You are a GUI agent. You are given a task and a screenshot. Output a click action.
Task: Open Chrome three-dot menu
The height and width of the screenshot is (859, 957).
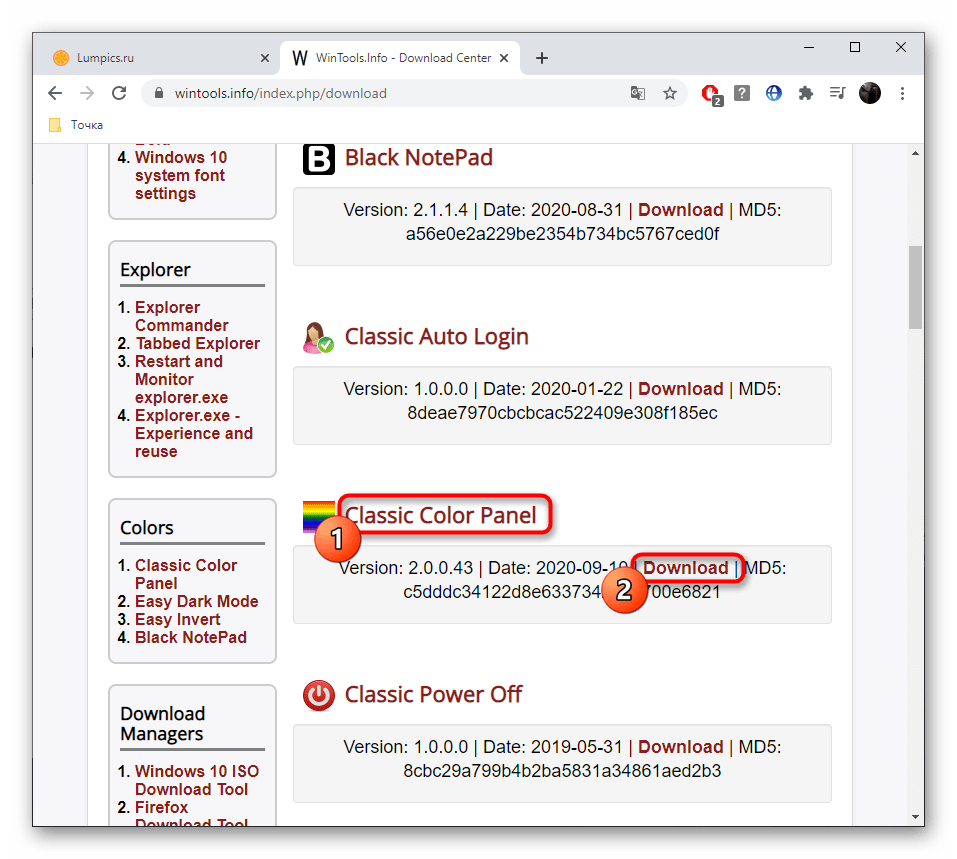point(903,93)
